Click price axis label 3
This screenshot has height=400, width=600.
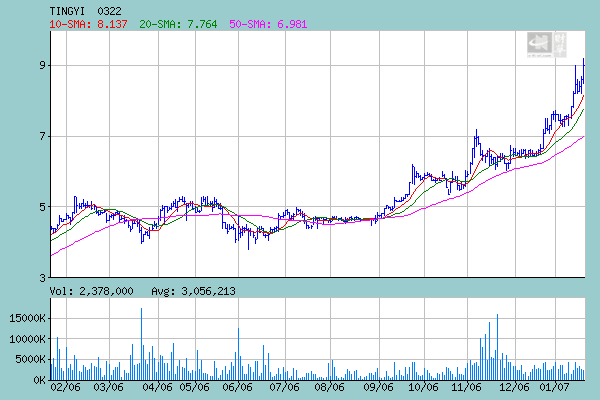(42, 278)
